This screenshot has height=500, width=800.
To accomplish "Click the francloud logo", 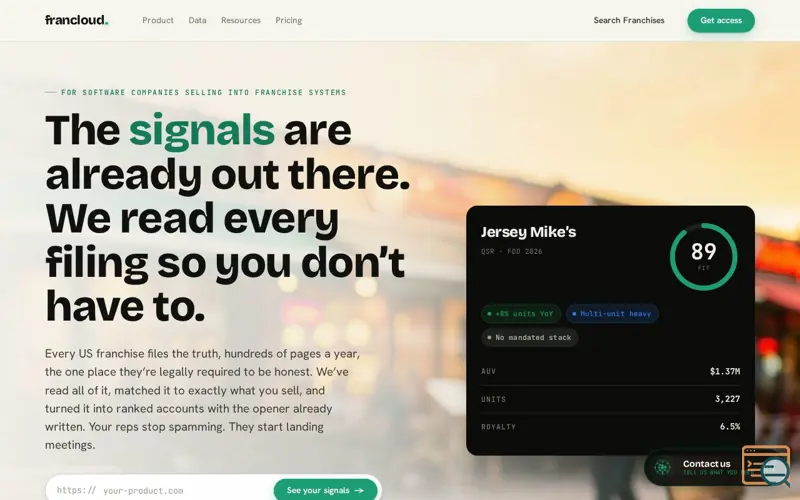I will pyautogui.click(x=77, y=20).
